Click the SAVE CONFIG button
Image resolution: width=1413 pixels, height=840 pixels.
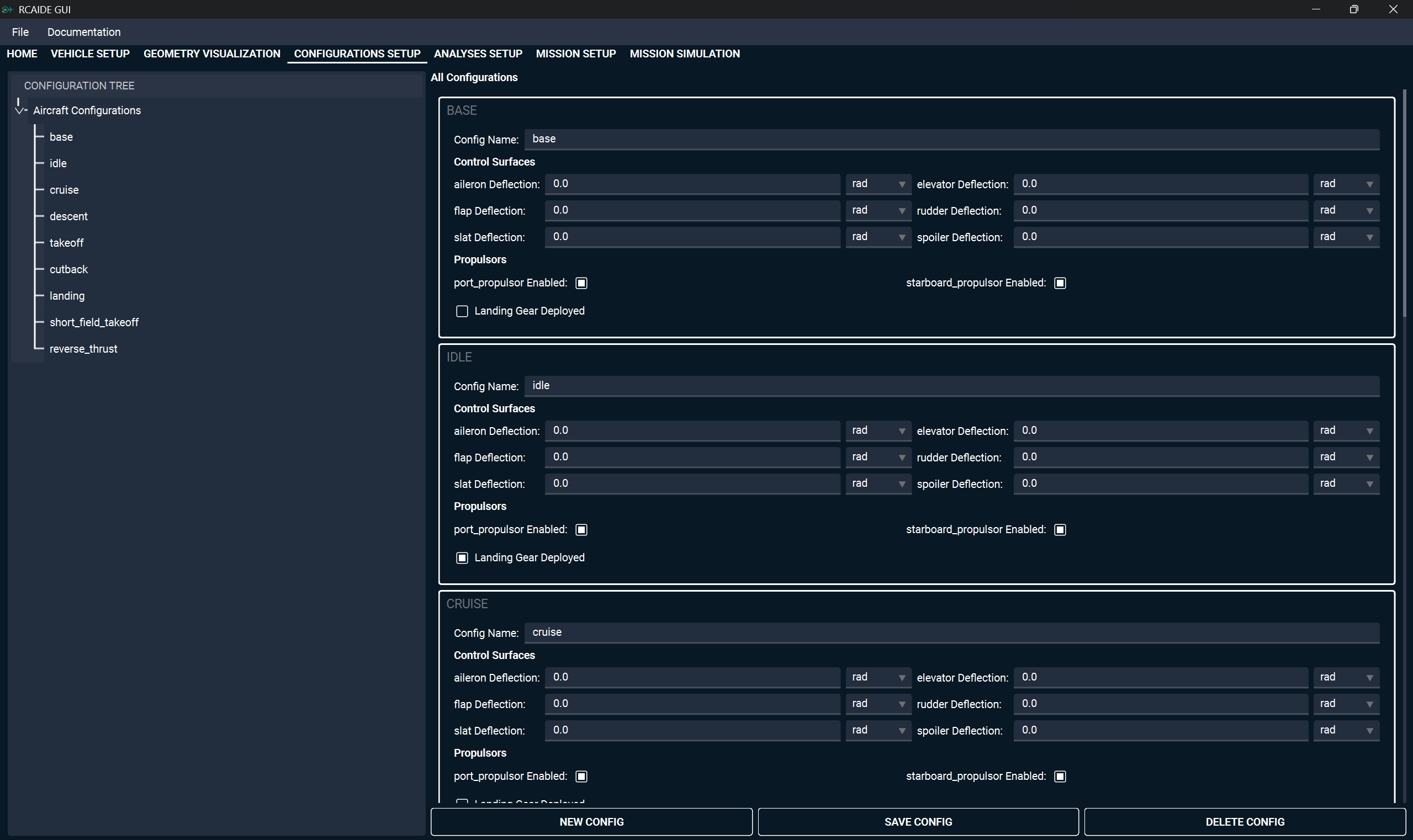918,822
